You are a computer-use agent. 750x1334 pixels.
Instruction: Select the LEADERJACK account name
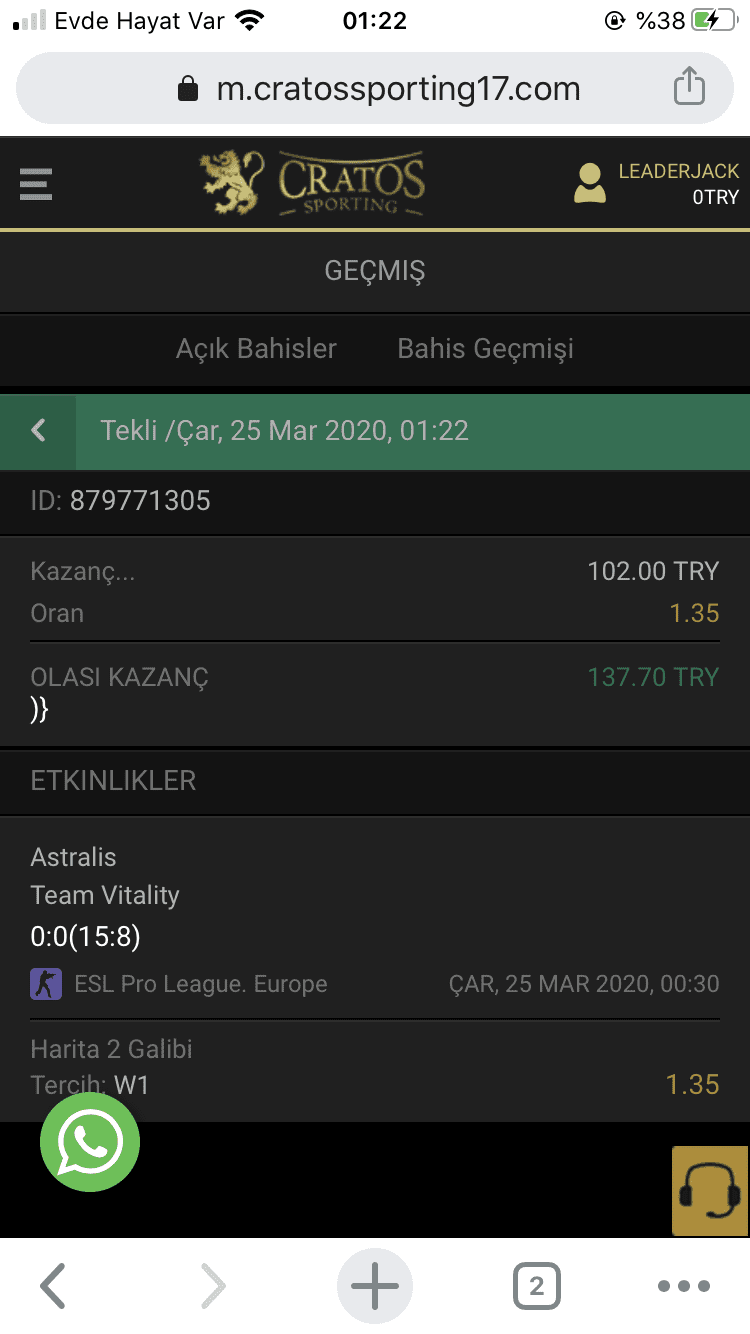coord(679,171)
